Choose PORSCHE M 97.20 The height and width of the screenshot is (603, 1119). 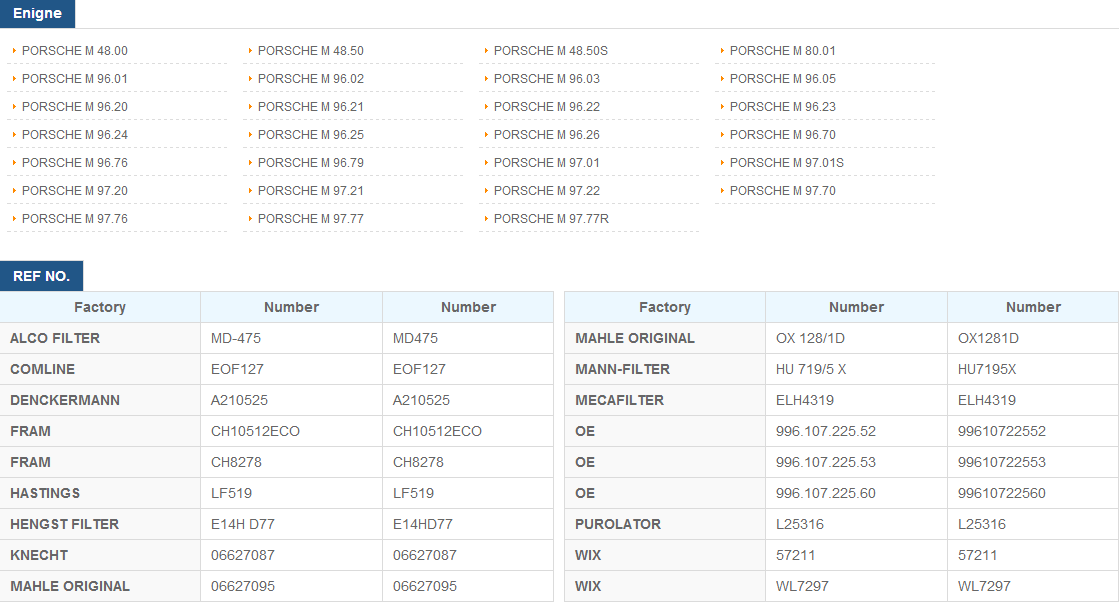pyautogui.click(x=75, y=191)
